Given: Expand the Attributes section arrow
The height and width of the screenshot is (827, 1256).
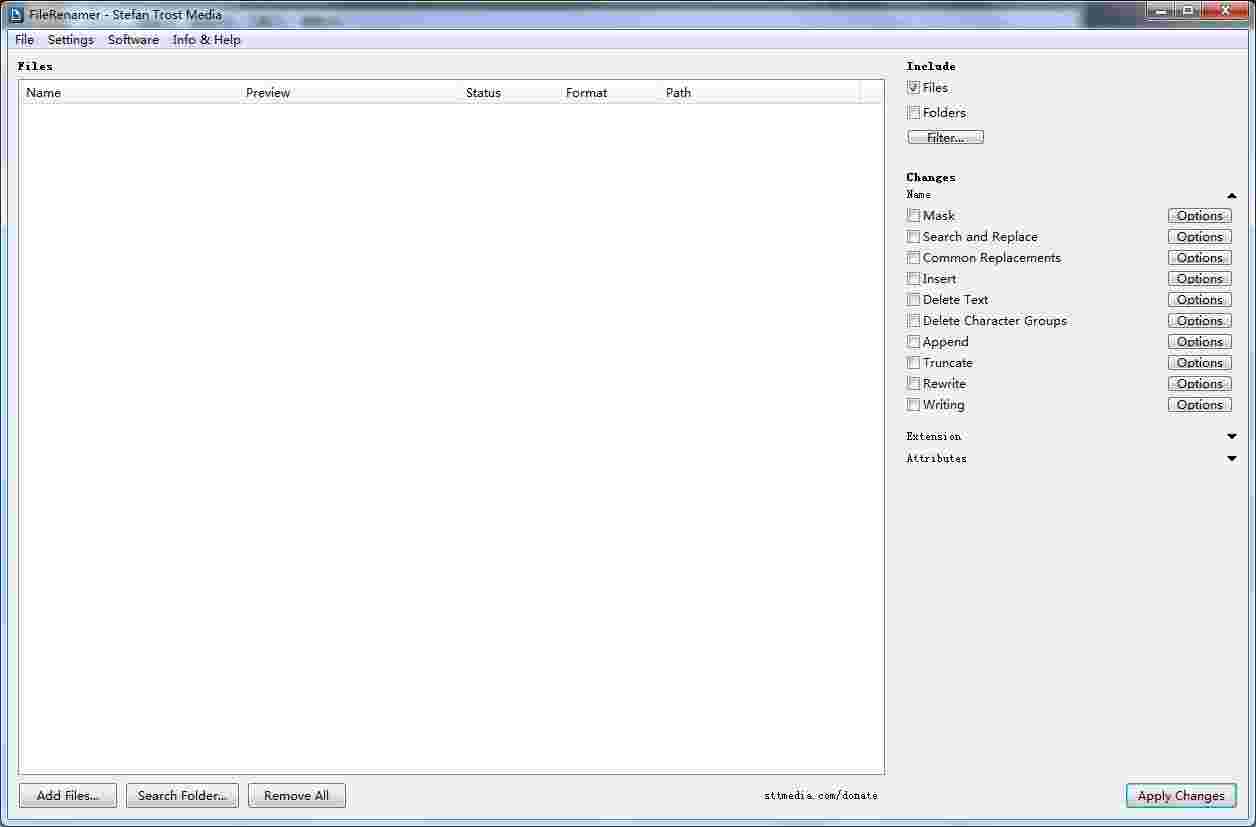Looking at the screenshot, I should [x=1231, y=459].
